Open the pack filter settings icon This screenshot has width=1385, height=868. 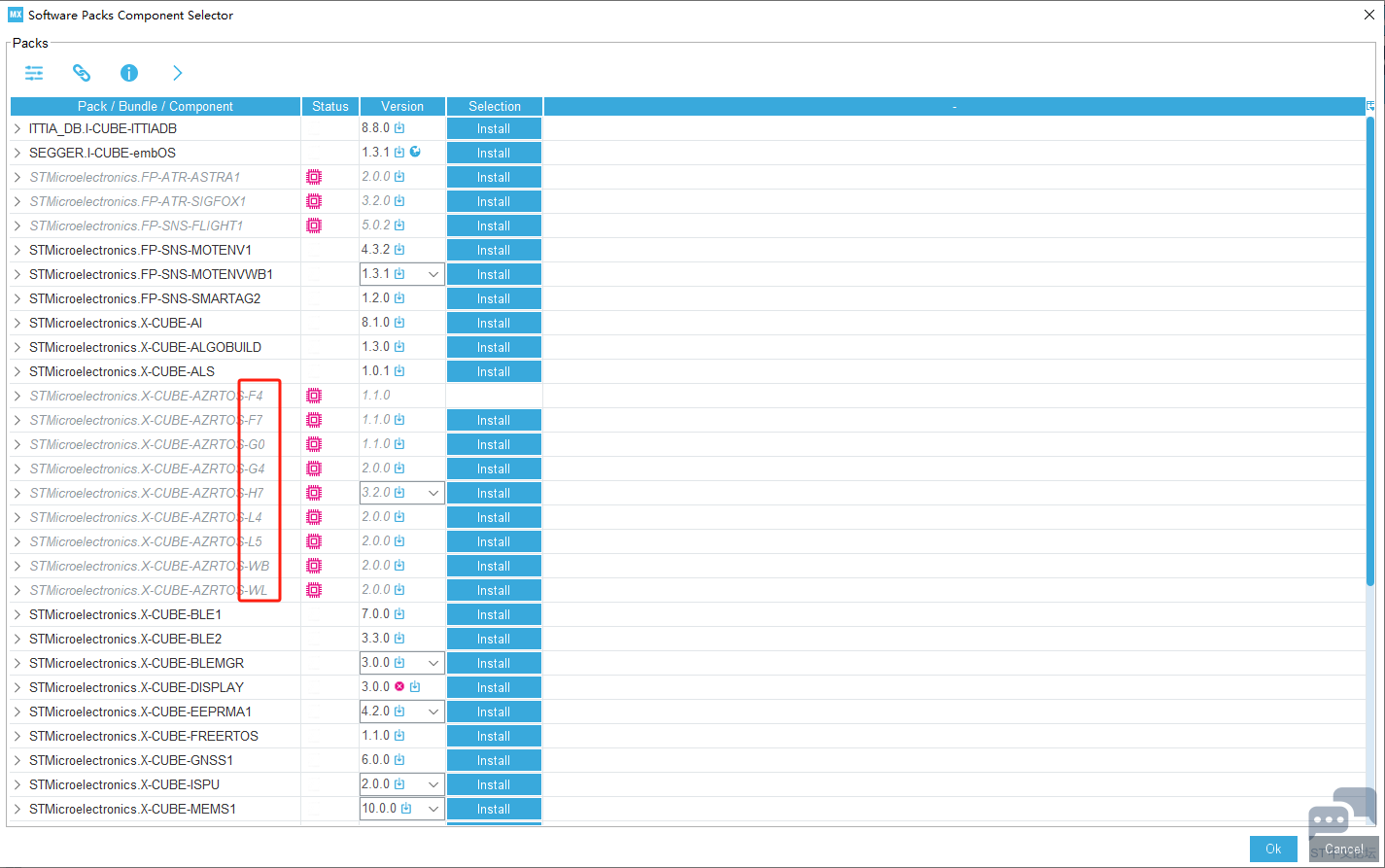pyautogui.click(x=34, y=73)
